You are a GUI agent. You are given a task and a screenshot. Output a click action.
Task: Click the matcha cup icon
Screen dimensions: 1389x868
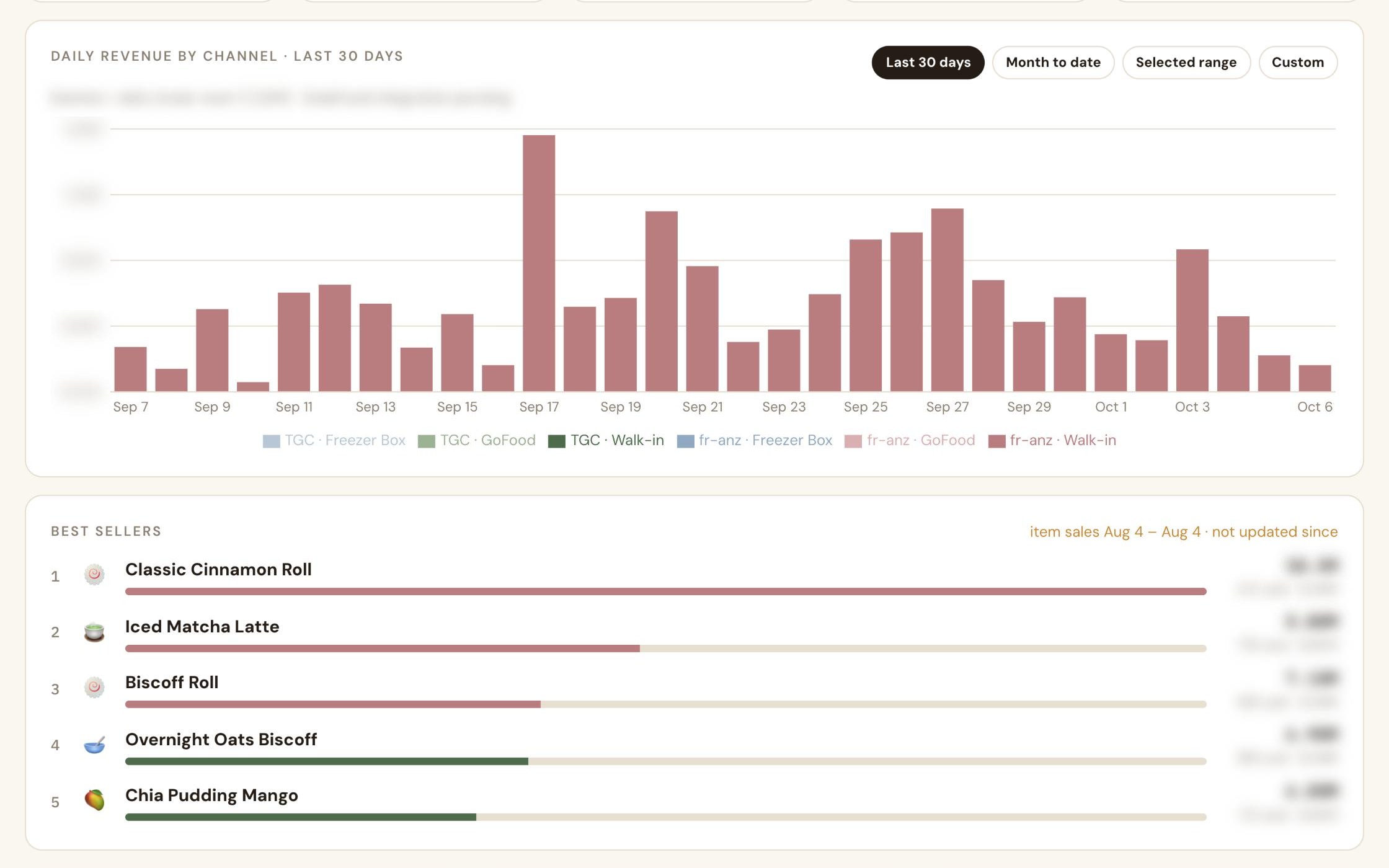(x=94, y=632)
